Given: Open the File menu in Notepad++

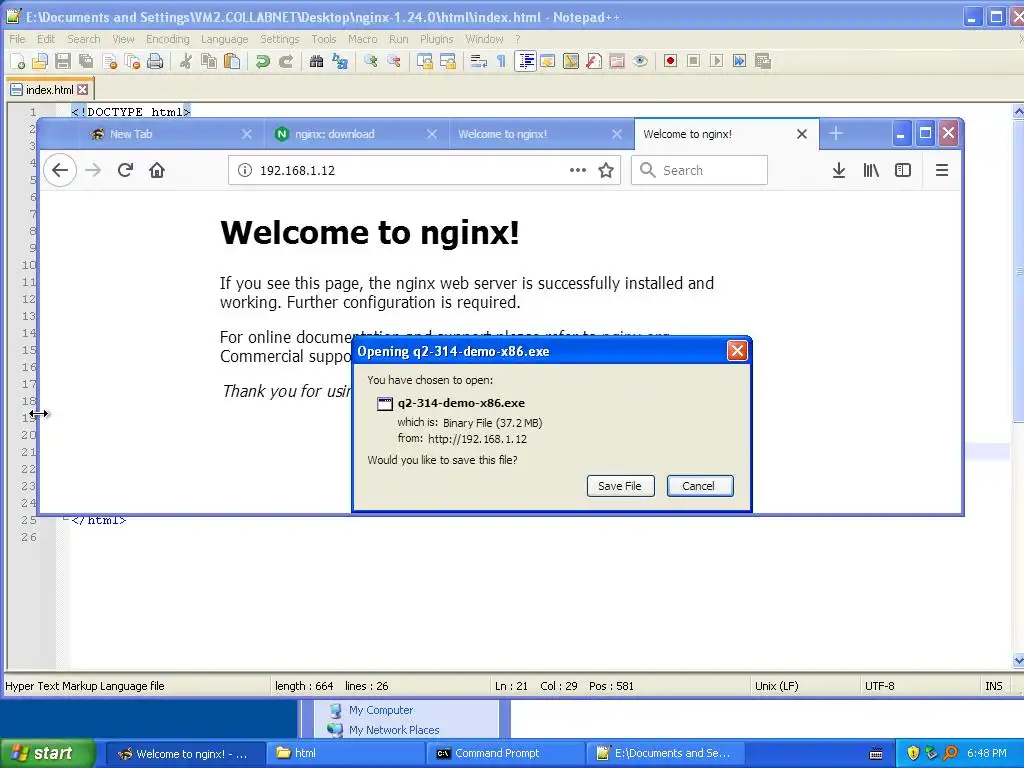Looking at the screenshot, I should [17, 39].
